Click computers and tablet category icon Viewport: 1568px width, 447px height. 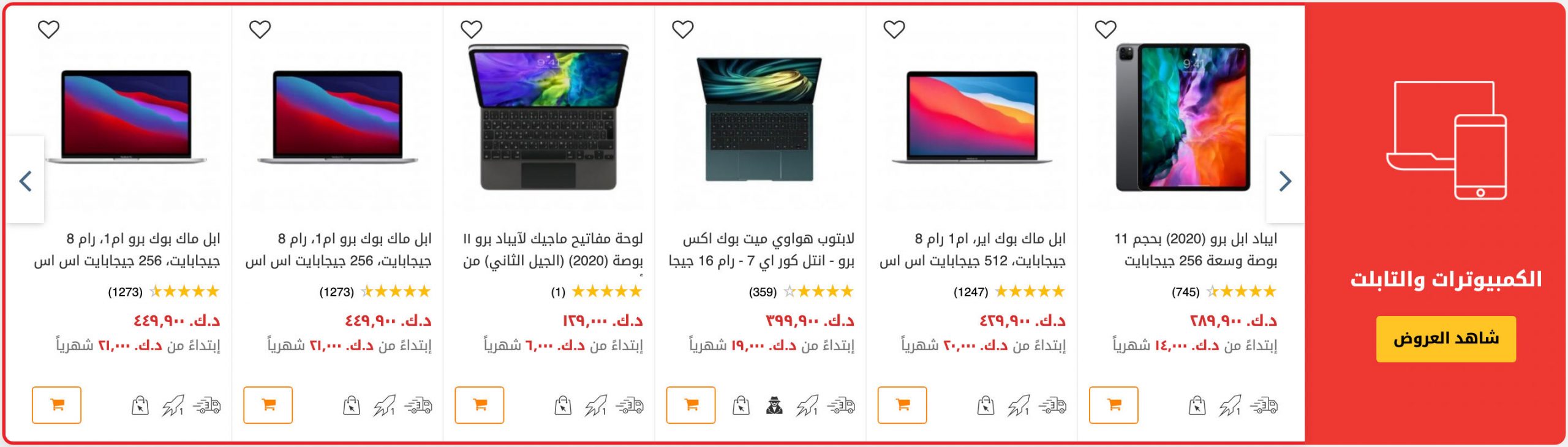click(x=1446, y=140)
